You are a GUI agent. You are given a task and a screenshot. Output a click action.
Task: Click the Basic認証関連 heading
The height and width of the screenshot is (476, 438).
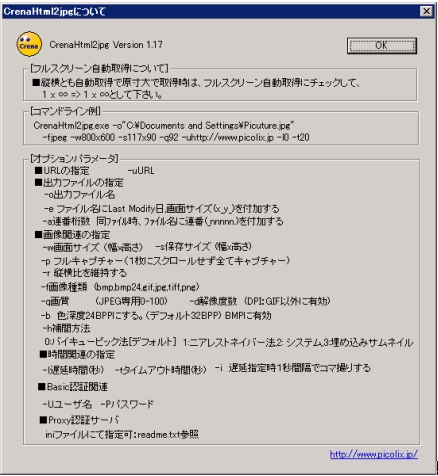(73, 387)
